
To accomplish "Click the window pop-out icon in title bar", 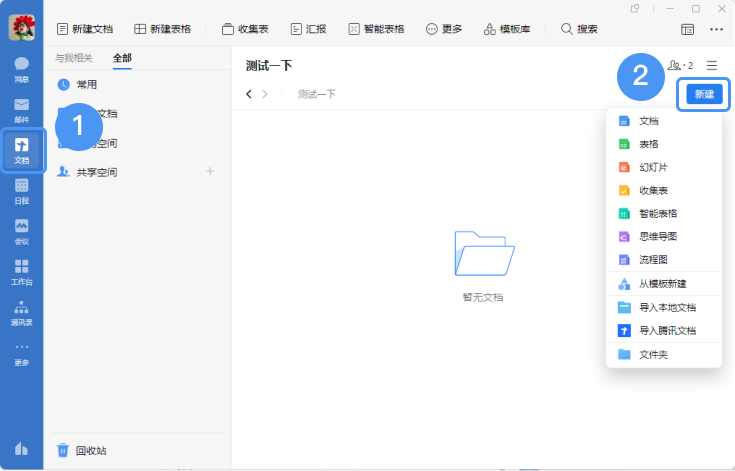I will [635, 8].
